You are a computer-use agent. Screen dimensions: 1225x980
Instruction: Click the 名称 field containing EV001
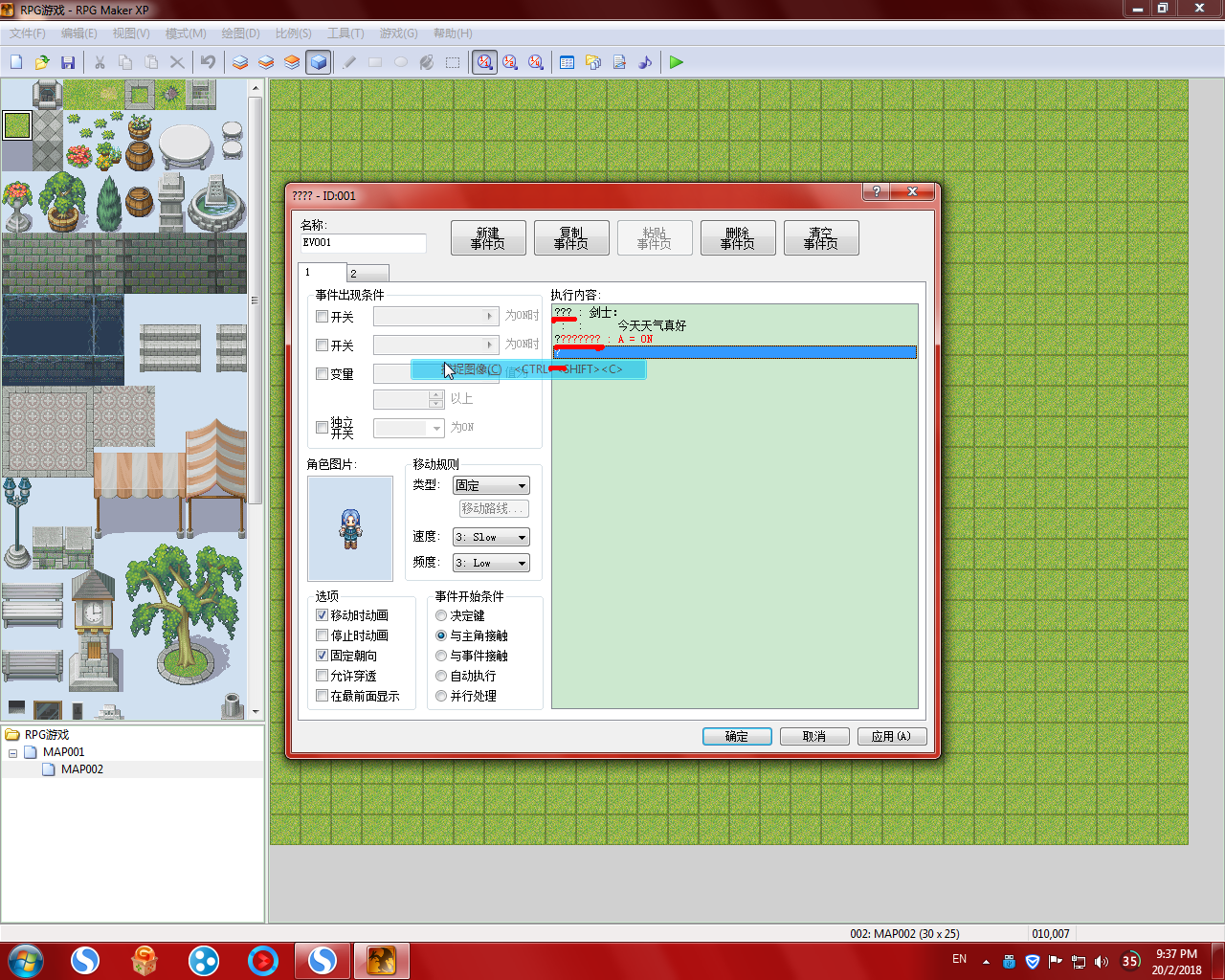click(364, 243)
